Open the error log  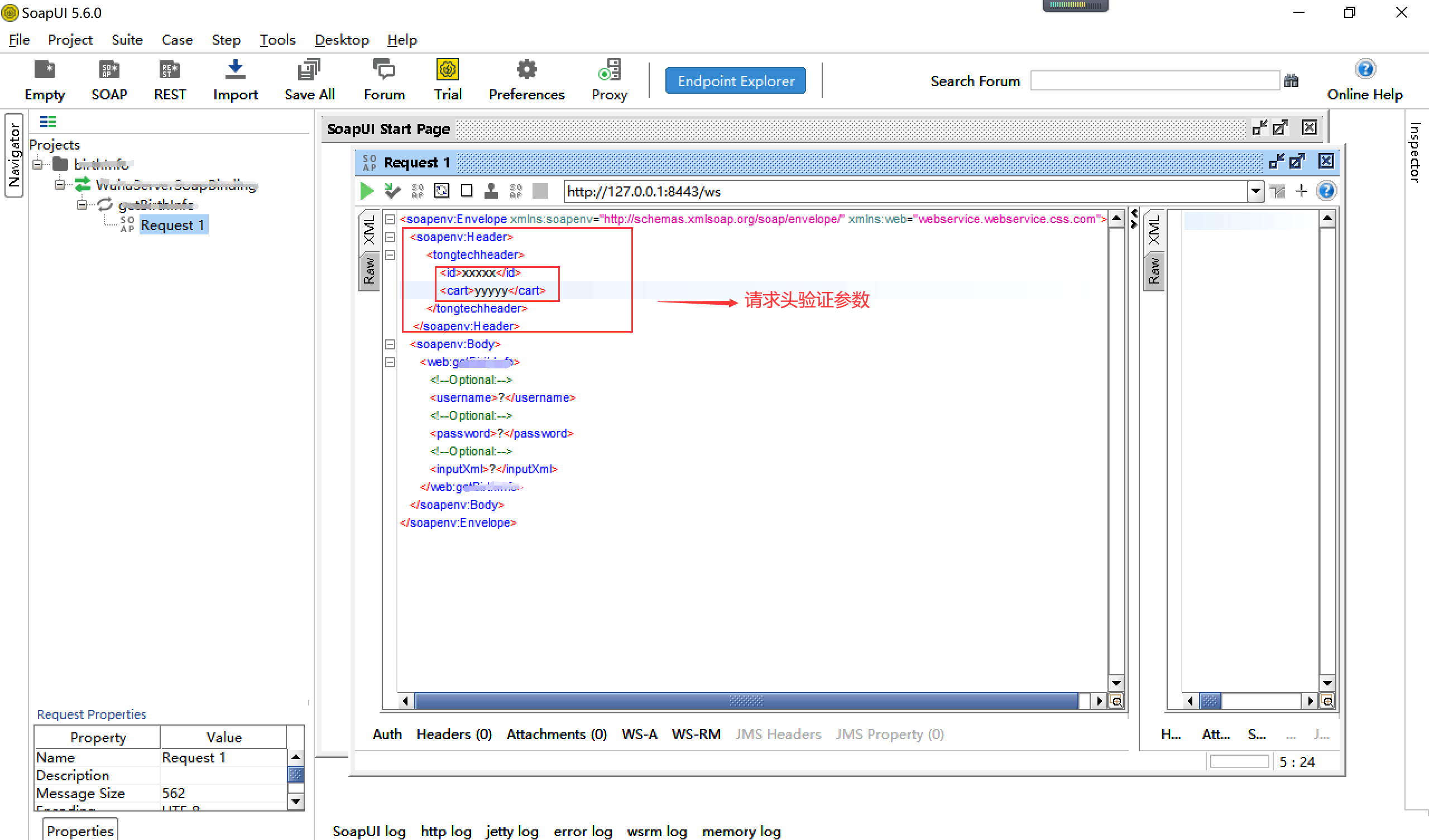pos(582,831)
